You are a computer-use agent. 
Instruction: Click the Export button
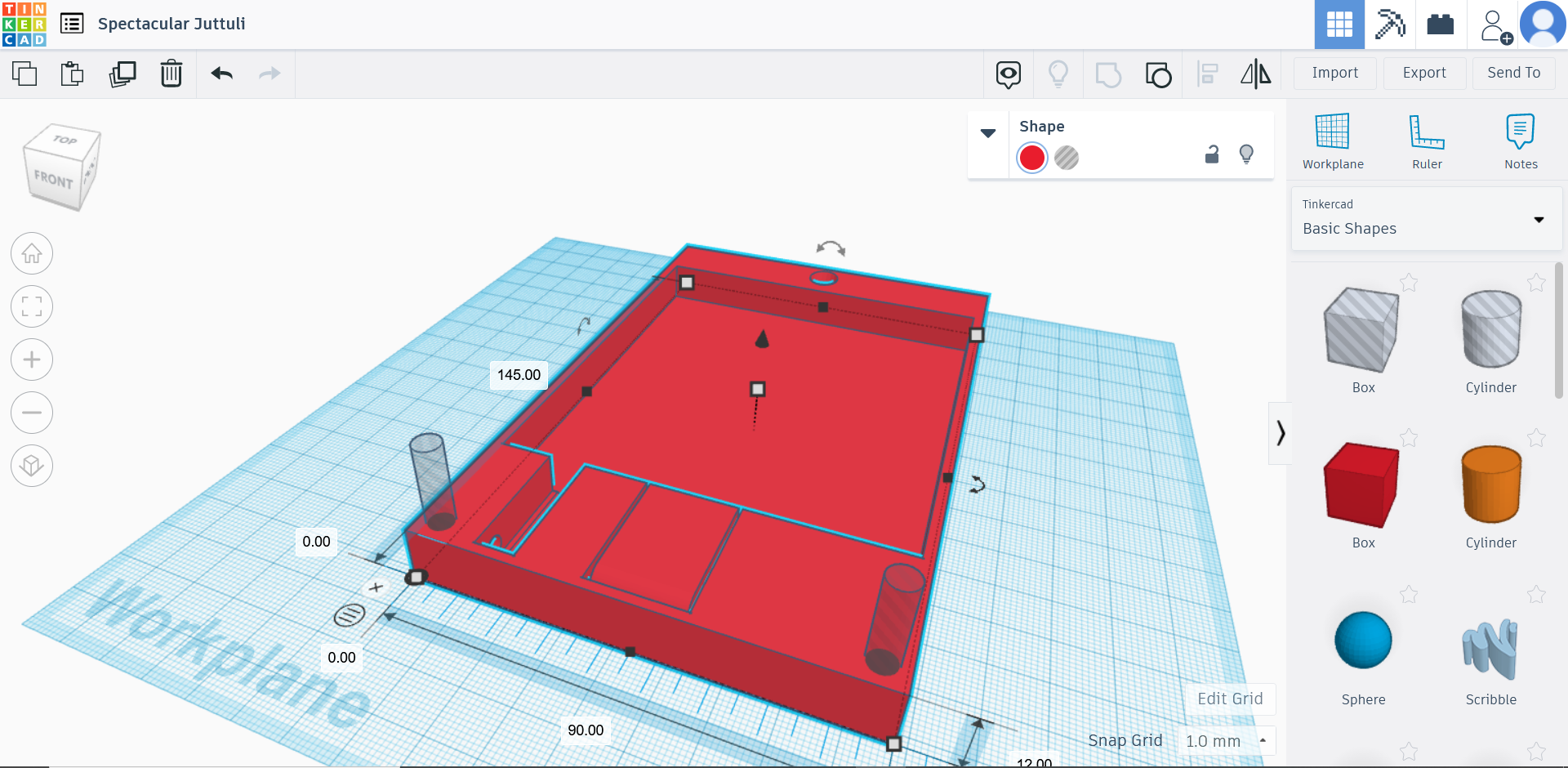pyautogui.click(x=1424, y=74)
